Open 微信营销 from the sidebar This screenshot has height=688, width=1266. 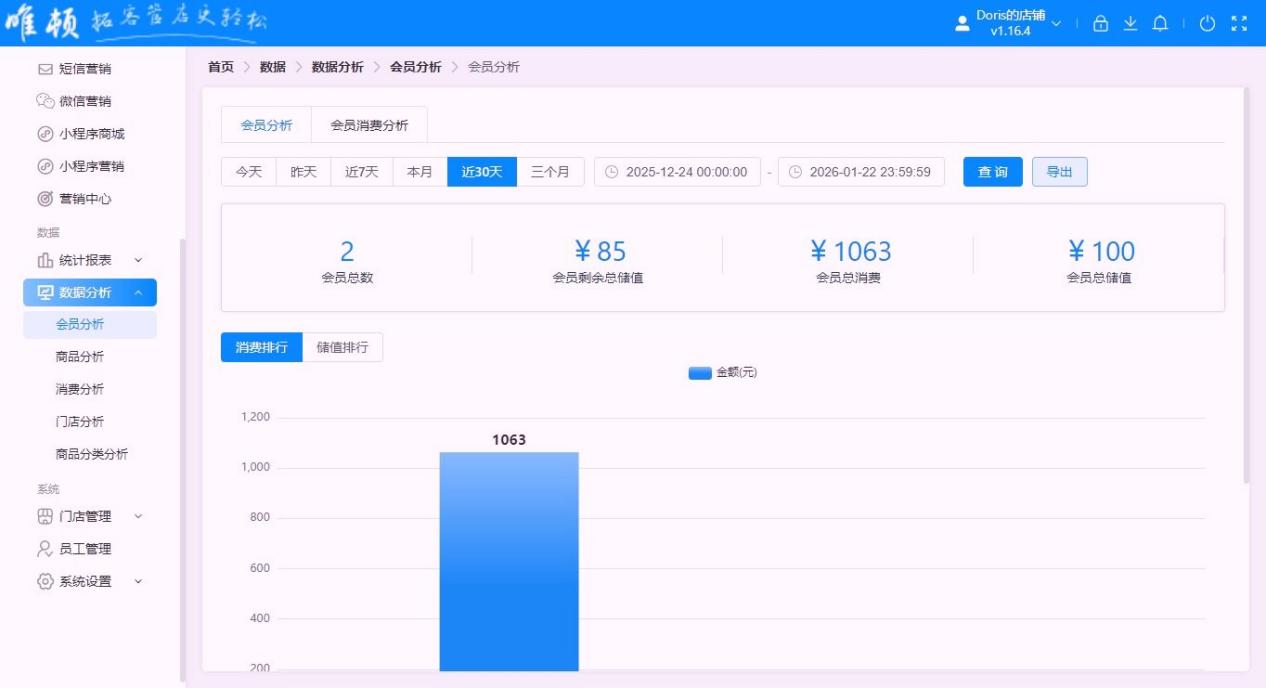(x=84, y=101)
